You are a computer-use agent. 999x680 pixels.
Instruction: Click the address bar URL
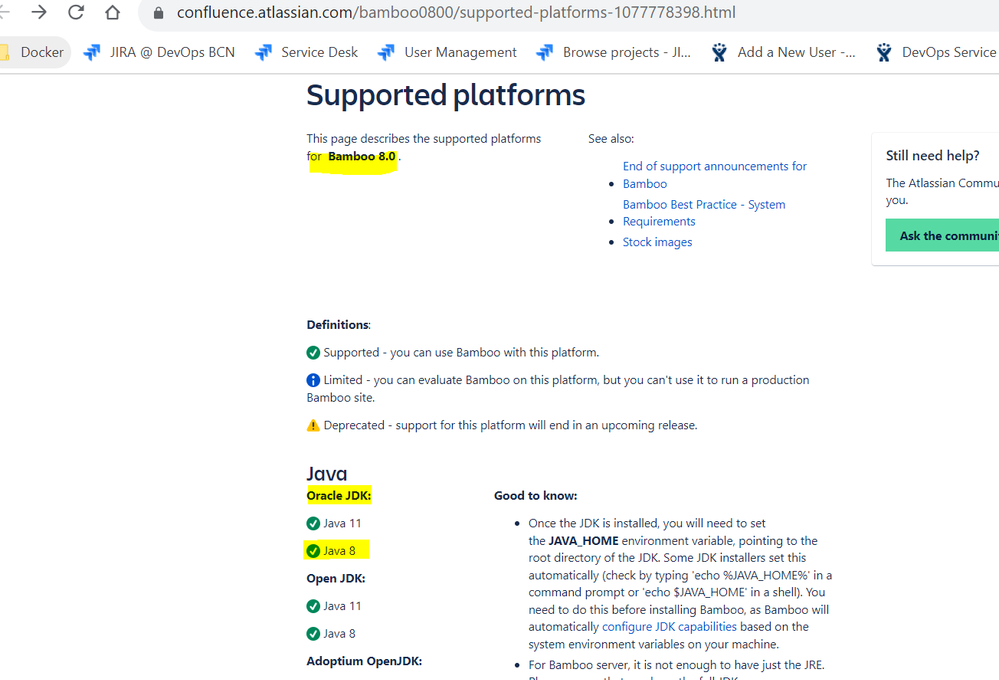click(x=456, y=12)
